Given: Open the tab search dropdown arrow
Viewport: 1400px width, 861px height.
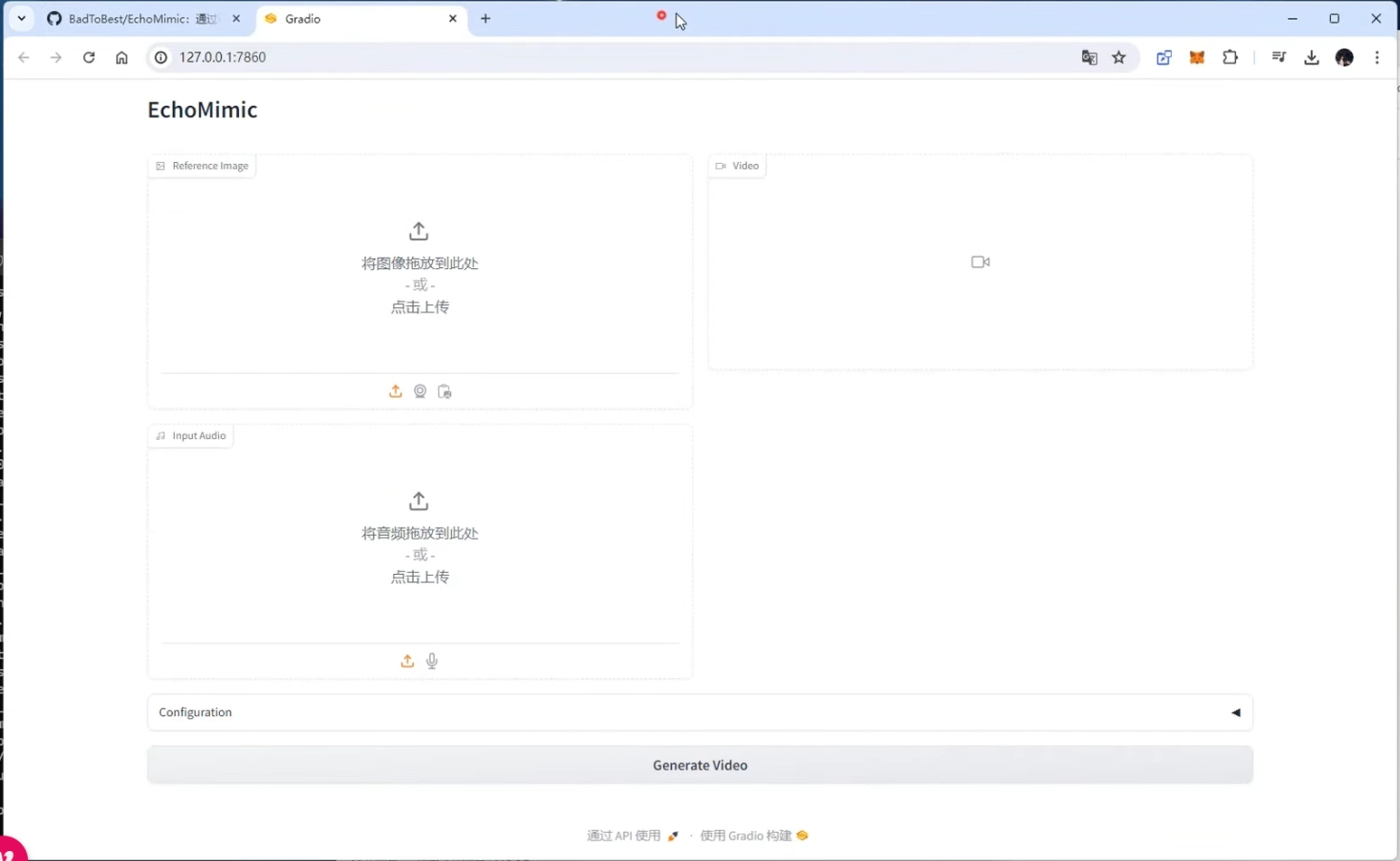Looking at the screenshot, I should tap(21, 18).
